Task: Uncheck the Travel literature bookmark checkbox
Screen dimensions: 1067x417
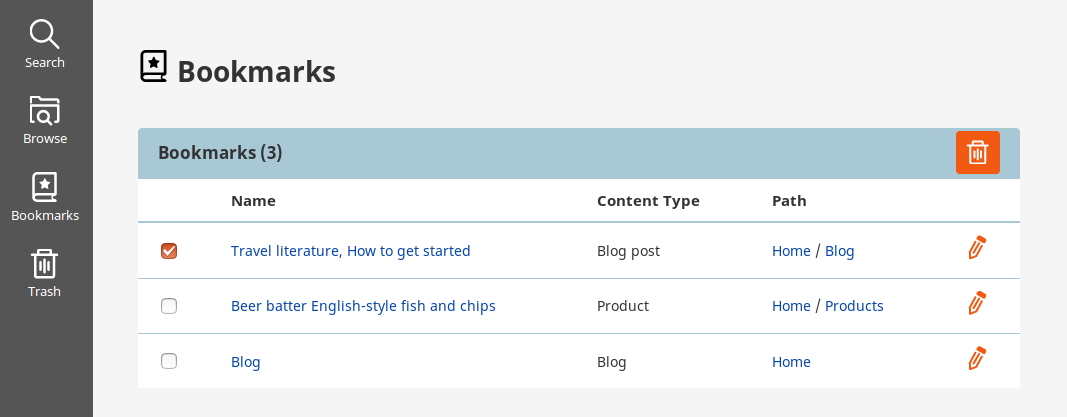Action: (169, 251)
